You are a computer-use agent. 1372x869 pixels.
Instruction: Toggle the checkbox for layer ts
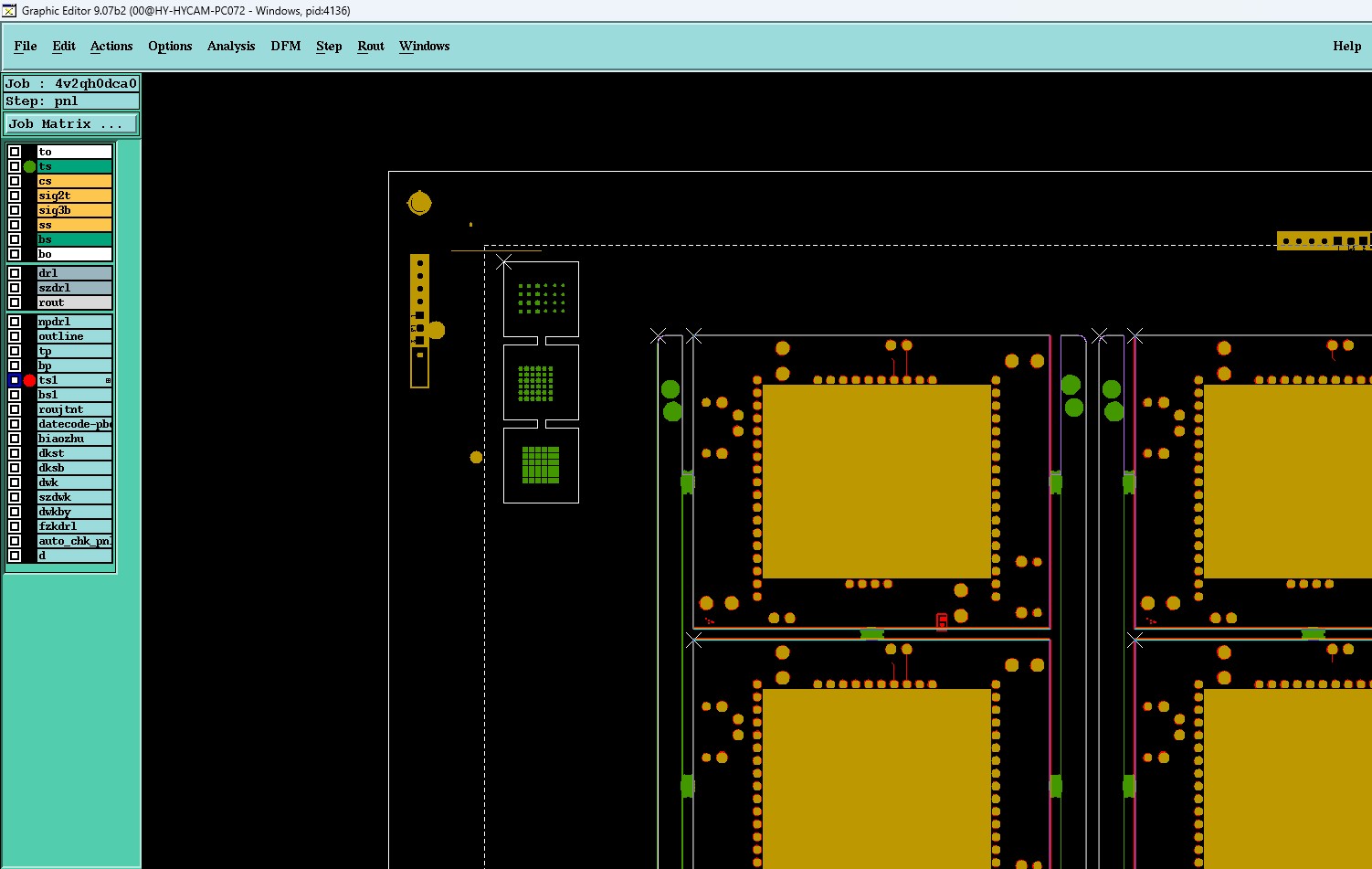tap(15, 166)
